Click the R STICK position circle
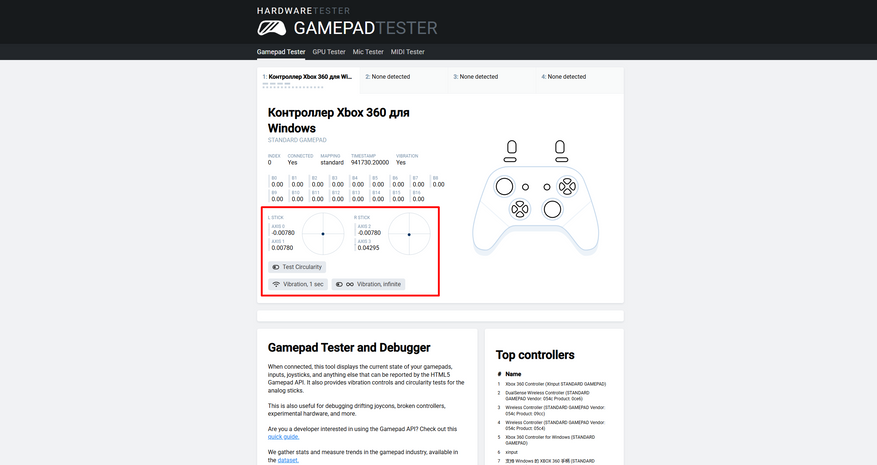This screenshot has height=465, width=877. click(409, 234)
